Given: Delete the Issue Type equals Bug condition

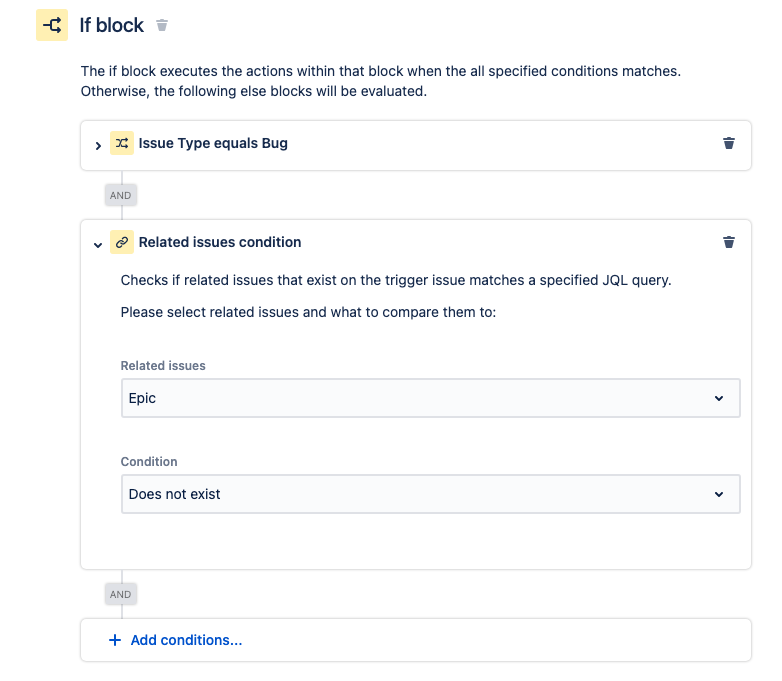Looking at the screenshot, I should [729, 144].
